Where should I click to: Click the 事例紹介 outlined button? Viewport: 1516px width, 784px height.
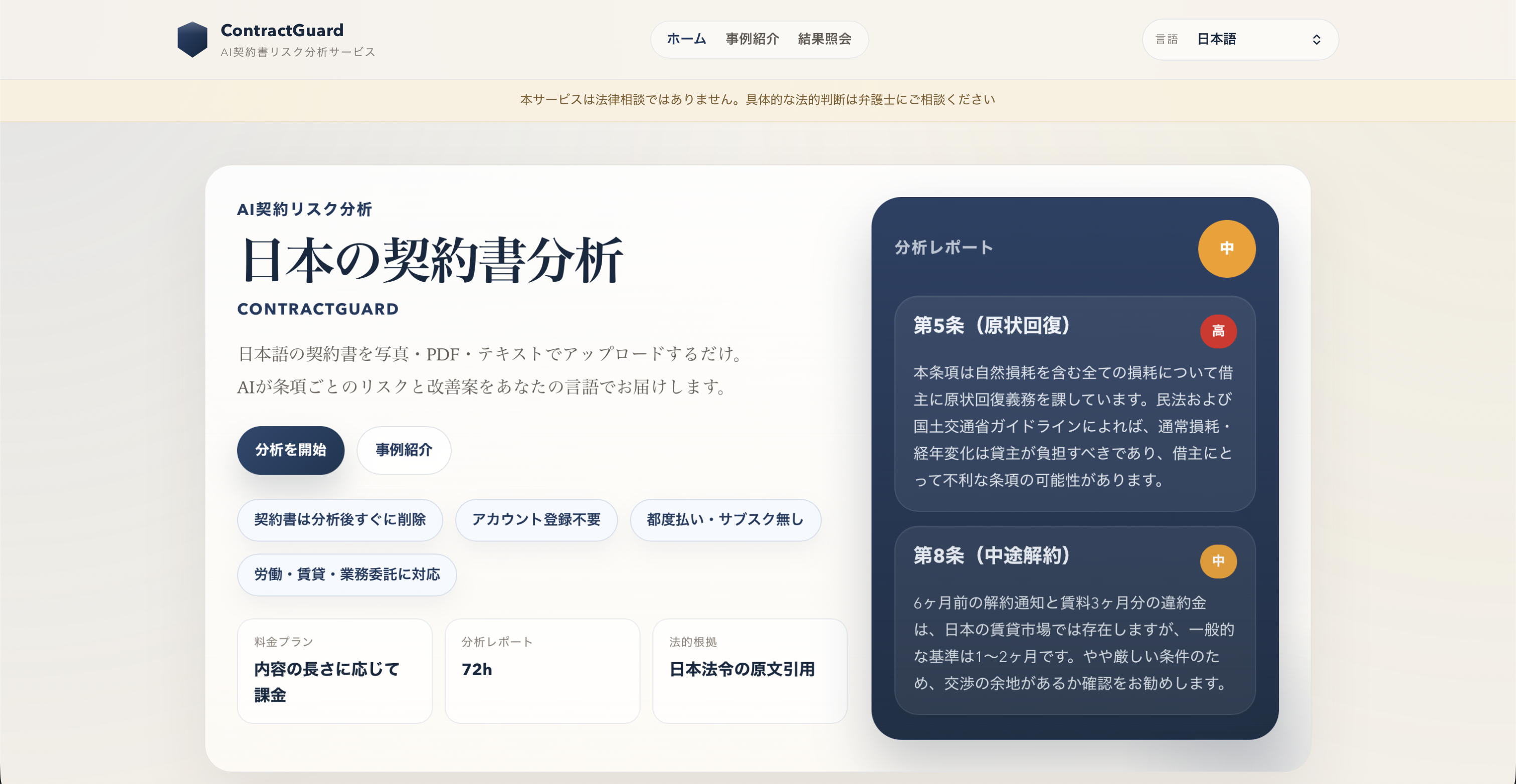tap(404, 450)
